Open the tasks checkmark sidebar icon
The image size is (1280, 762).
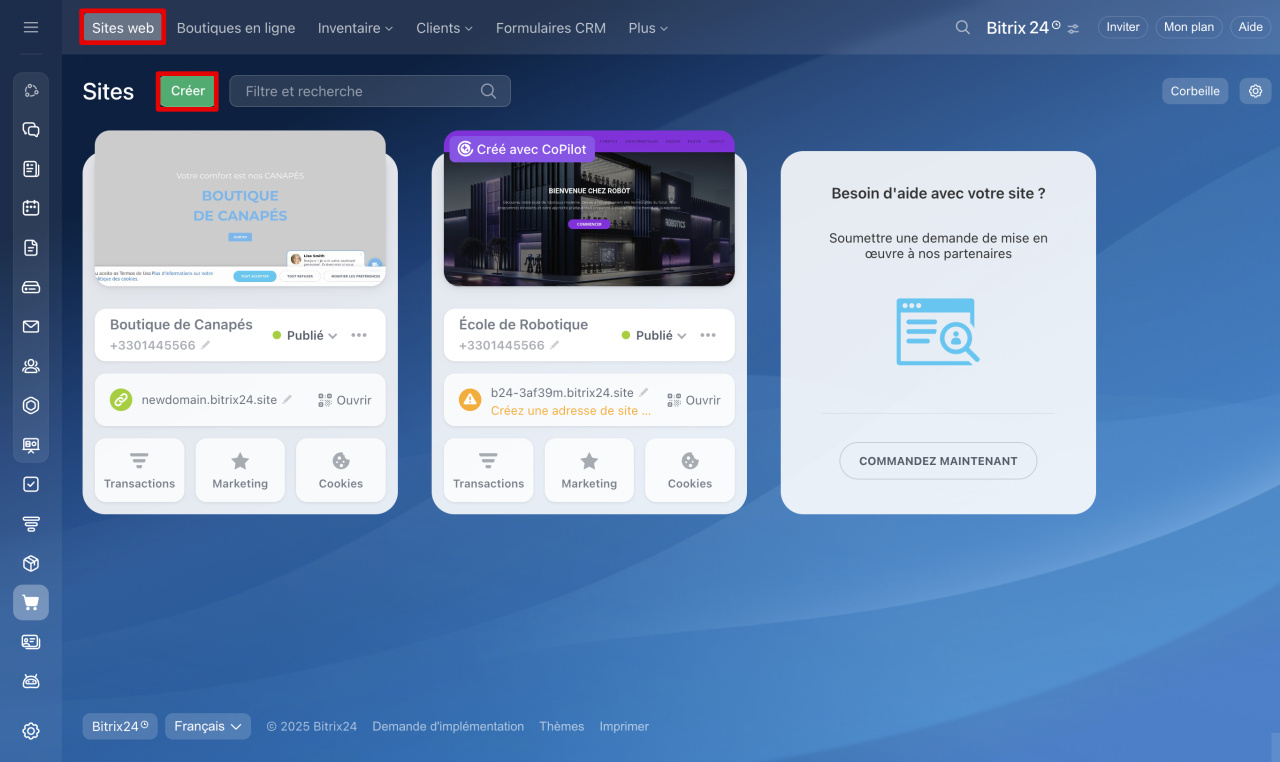tap(31, 484)
